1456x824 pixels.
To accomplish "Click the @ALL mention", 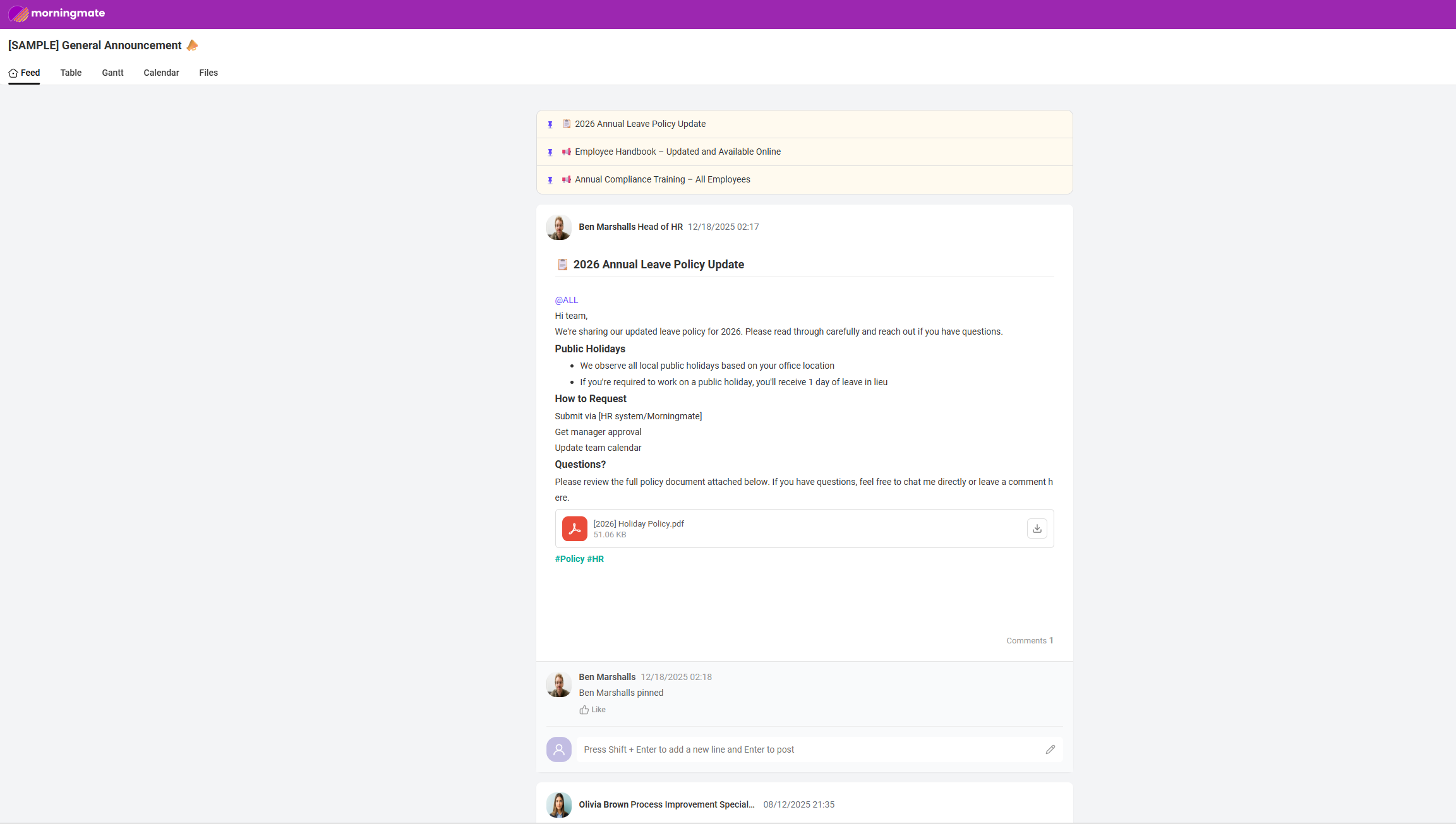I will [566, 300].
